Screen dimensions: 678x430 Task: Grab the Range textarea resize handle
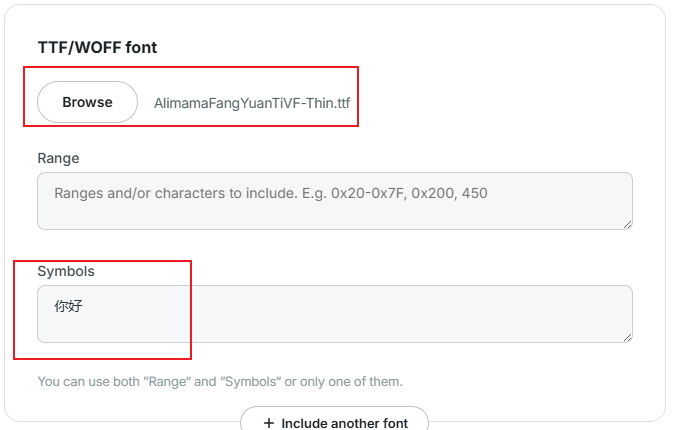click(627, 224)
